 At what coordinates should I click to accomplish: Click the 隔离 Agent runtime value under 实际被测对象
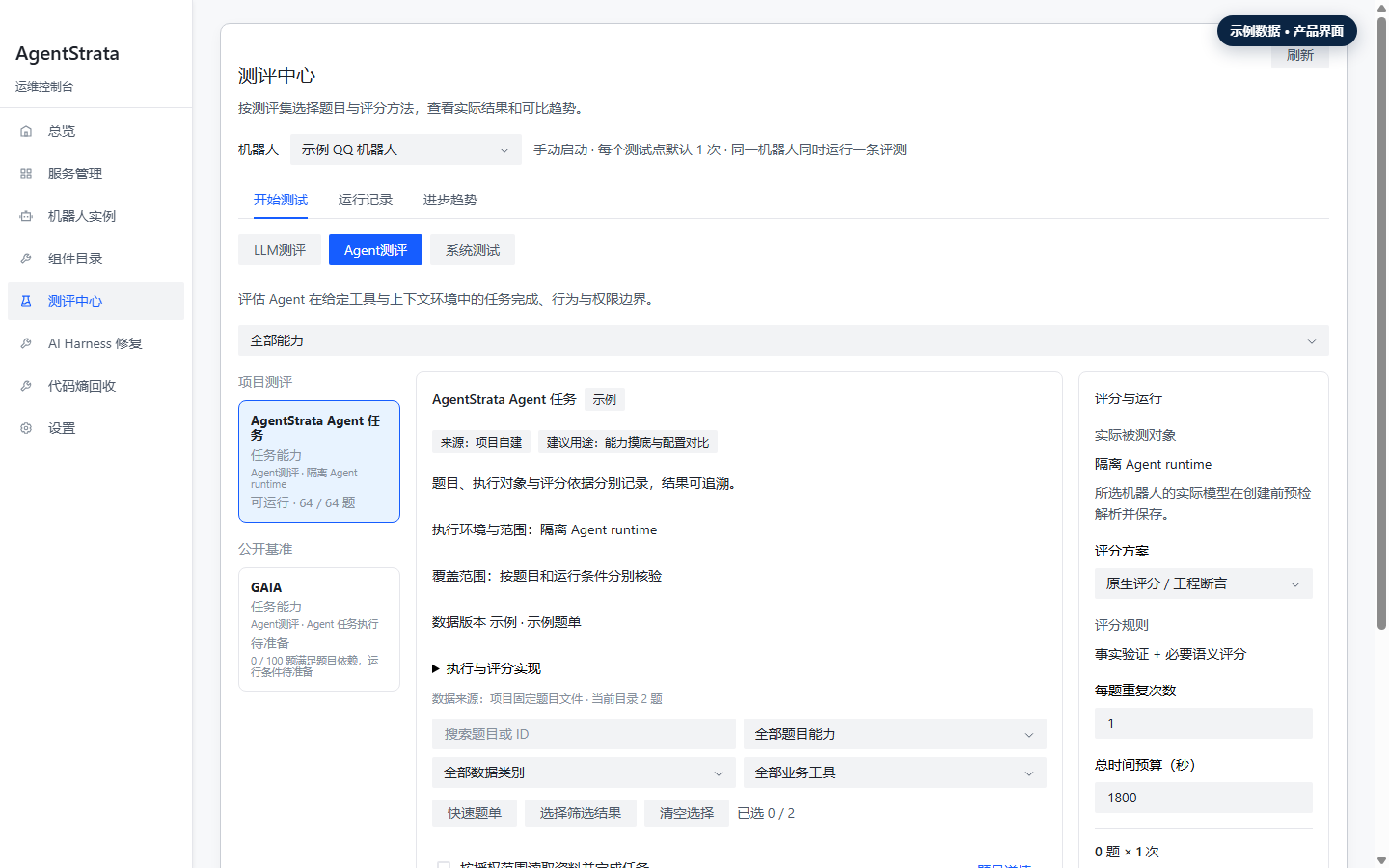1153,464
